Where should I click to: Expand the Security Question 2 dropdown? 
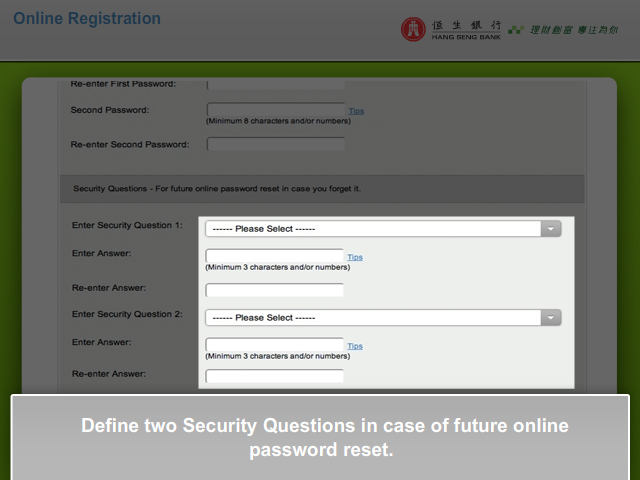[383, 318]
